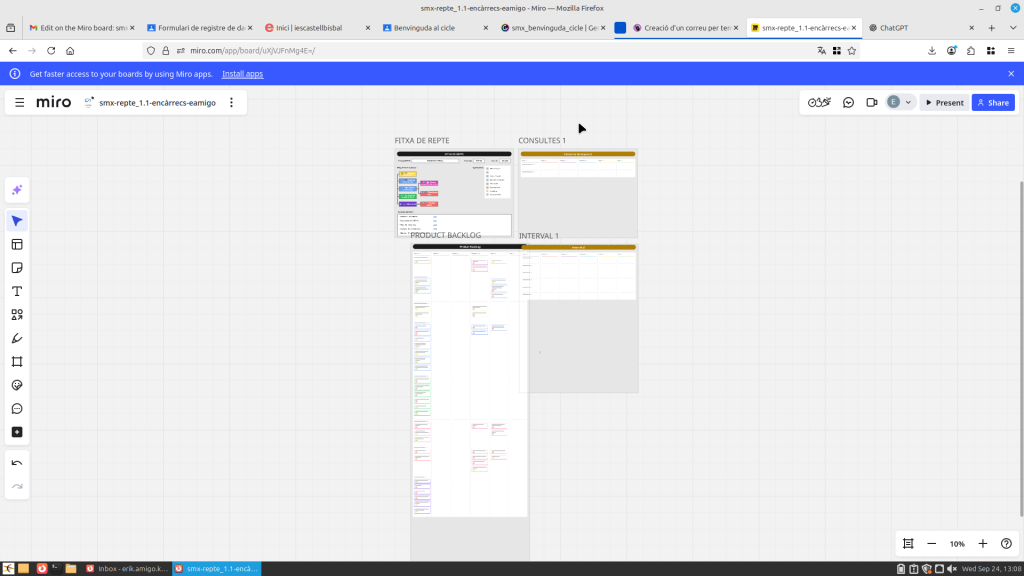Open the stickers and emoji tool

(17, 385)
